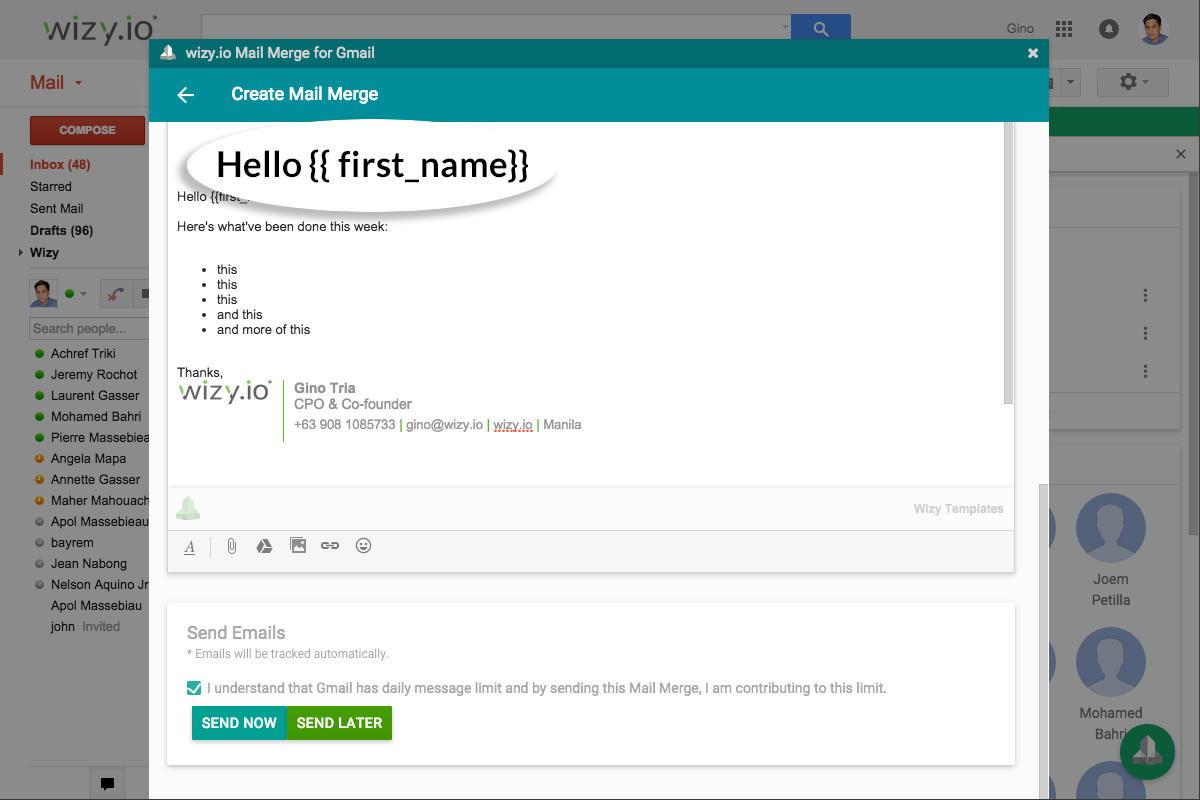Expand the Wizy label triangle
This screenshot has width=1200, height=800.
pos(21,253)
